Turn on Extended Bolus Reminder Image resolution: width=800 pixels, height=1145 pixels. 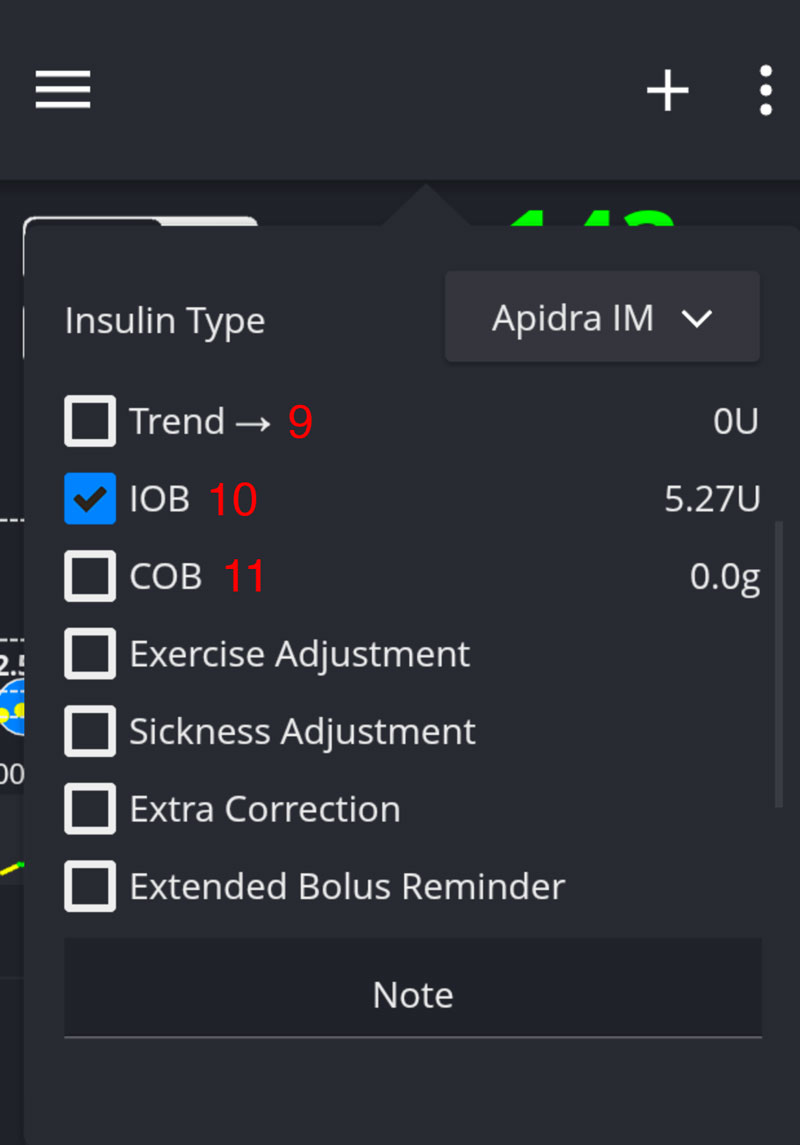click(x=90, y=886)
